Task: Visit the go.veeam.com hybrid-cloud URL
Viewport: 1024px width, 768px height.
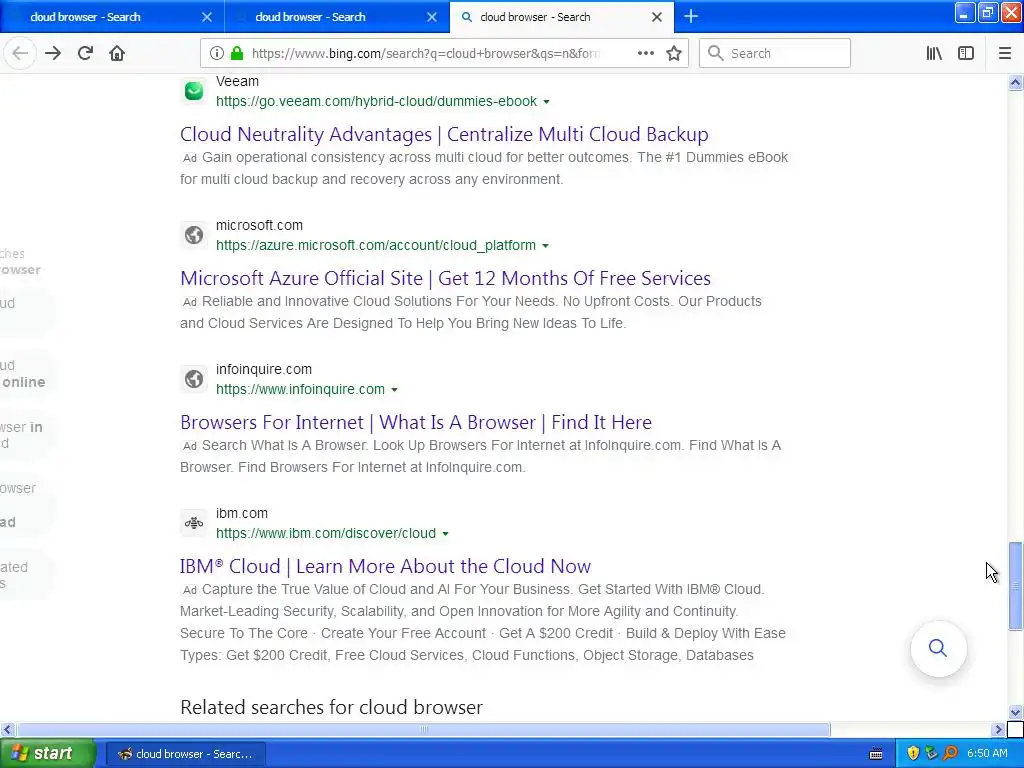Action: pyautogui.click(x=377, y=101)
